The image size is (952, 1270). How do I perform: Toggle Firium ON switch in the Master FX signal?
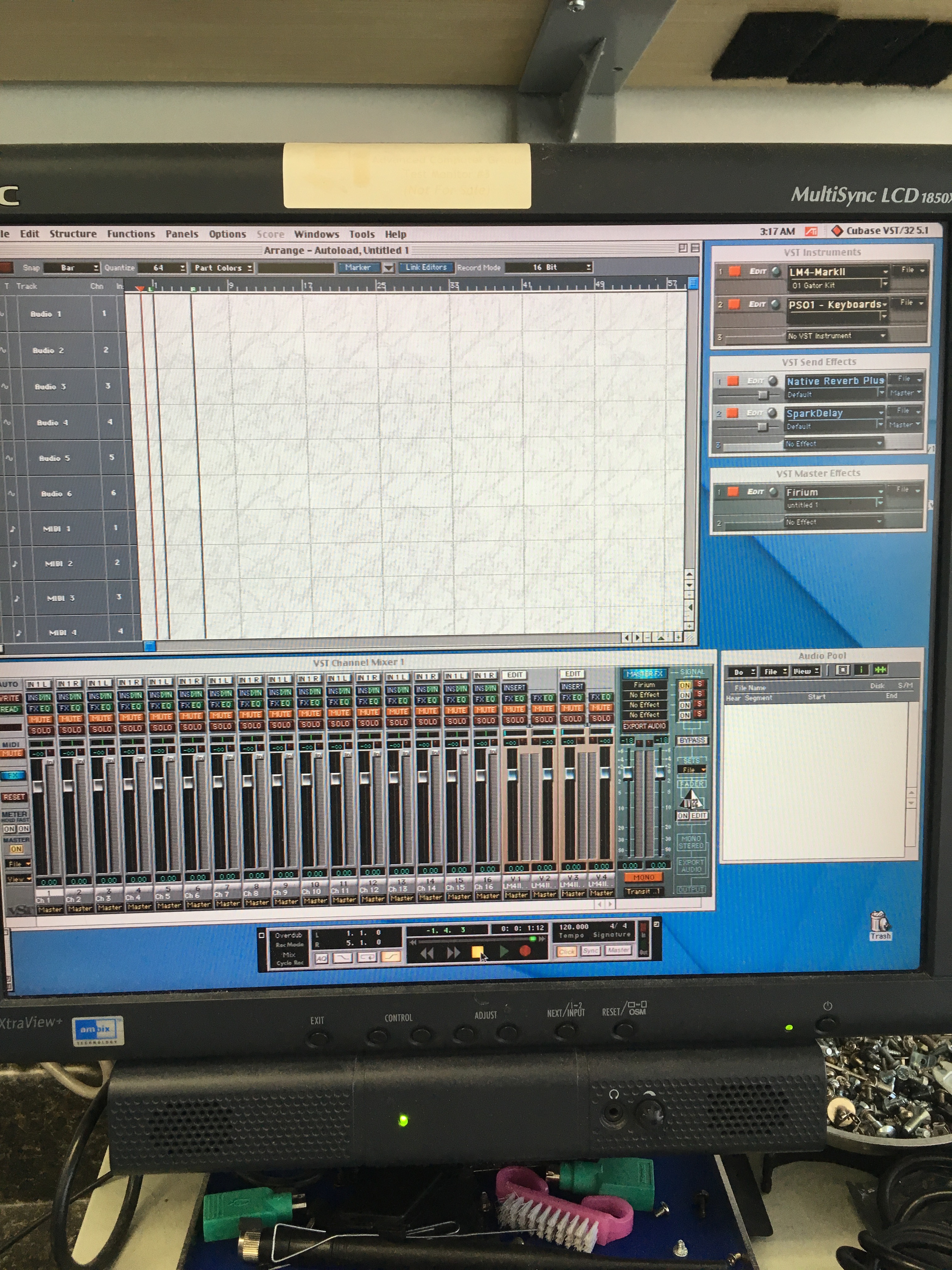(685, 685)
